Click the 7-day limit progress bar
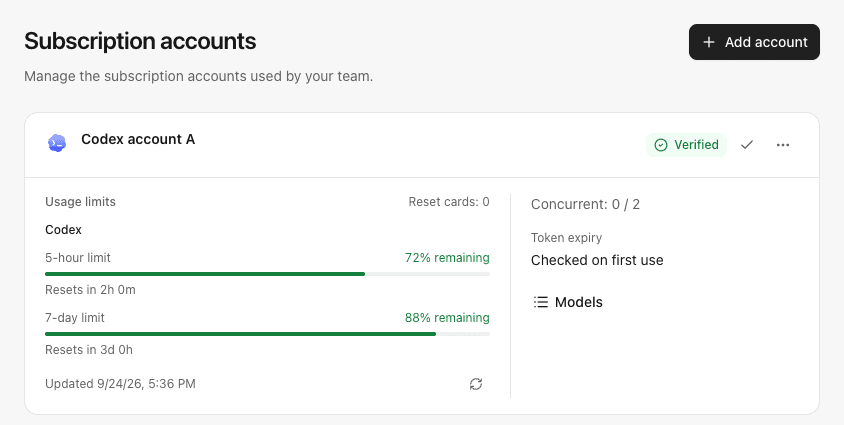844x425 pixels. point(268,334)
